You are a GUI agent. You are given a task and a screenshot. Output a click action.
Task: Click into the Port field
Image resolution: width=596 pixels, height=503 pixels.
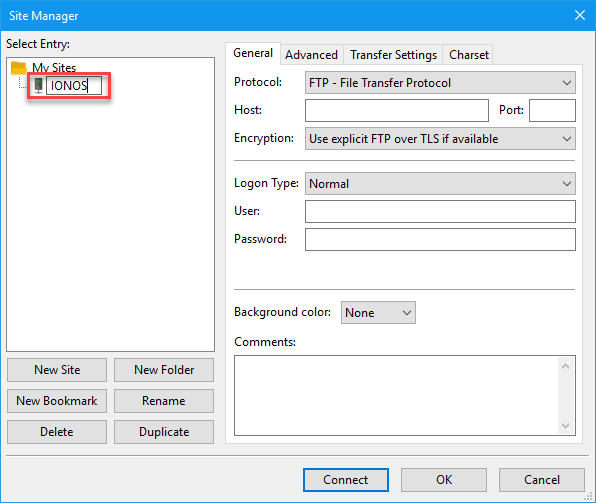(552, 111)
